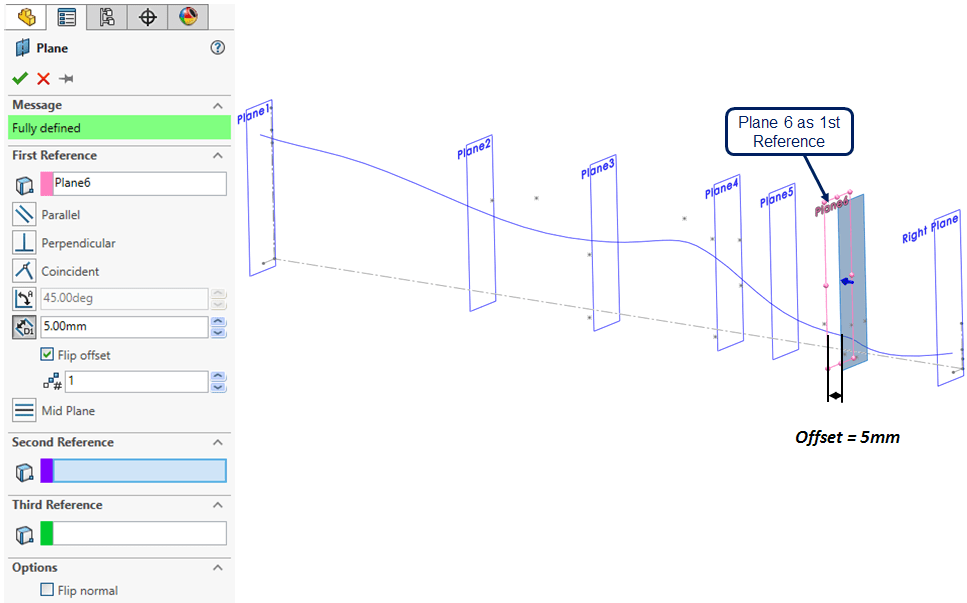
Task: Collapse the Second Reference section
Action: click(x=218, y=442)
